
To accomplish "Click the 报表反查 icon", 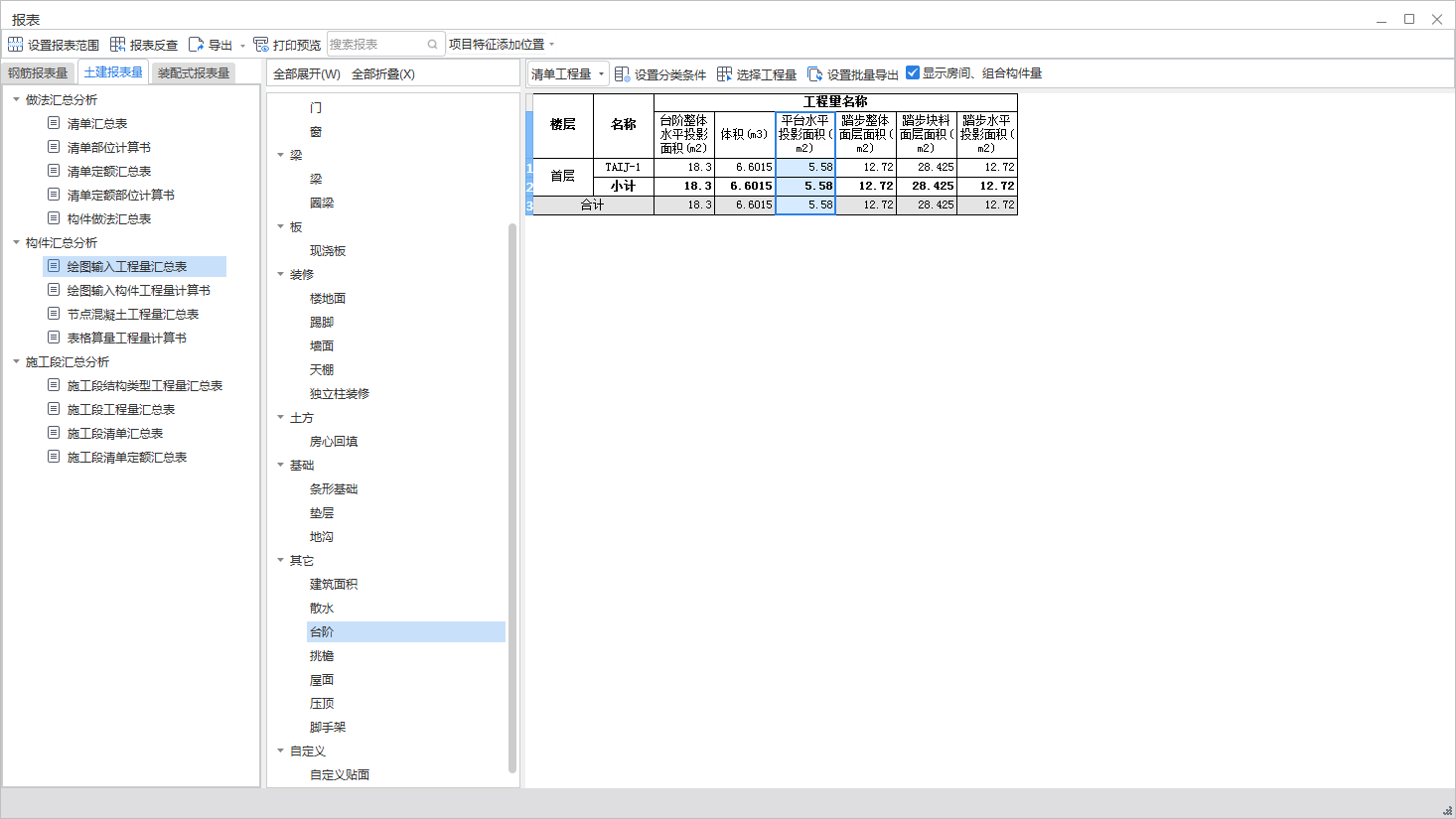I will pyautogui.click(x=118, y=45).
